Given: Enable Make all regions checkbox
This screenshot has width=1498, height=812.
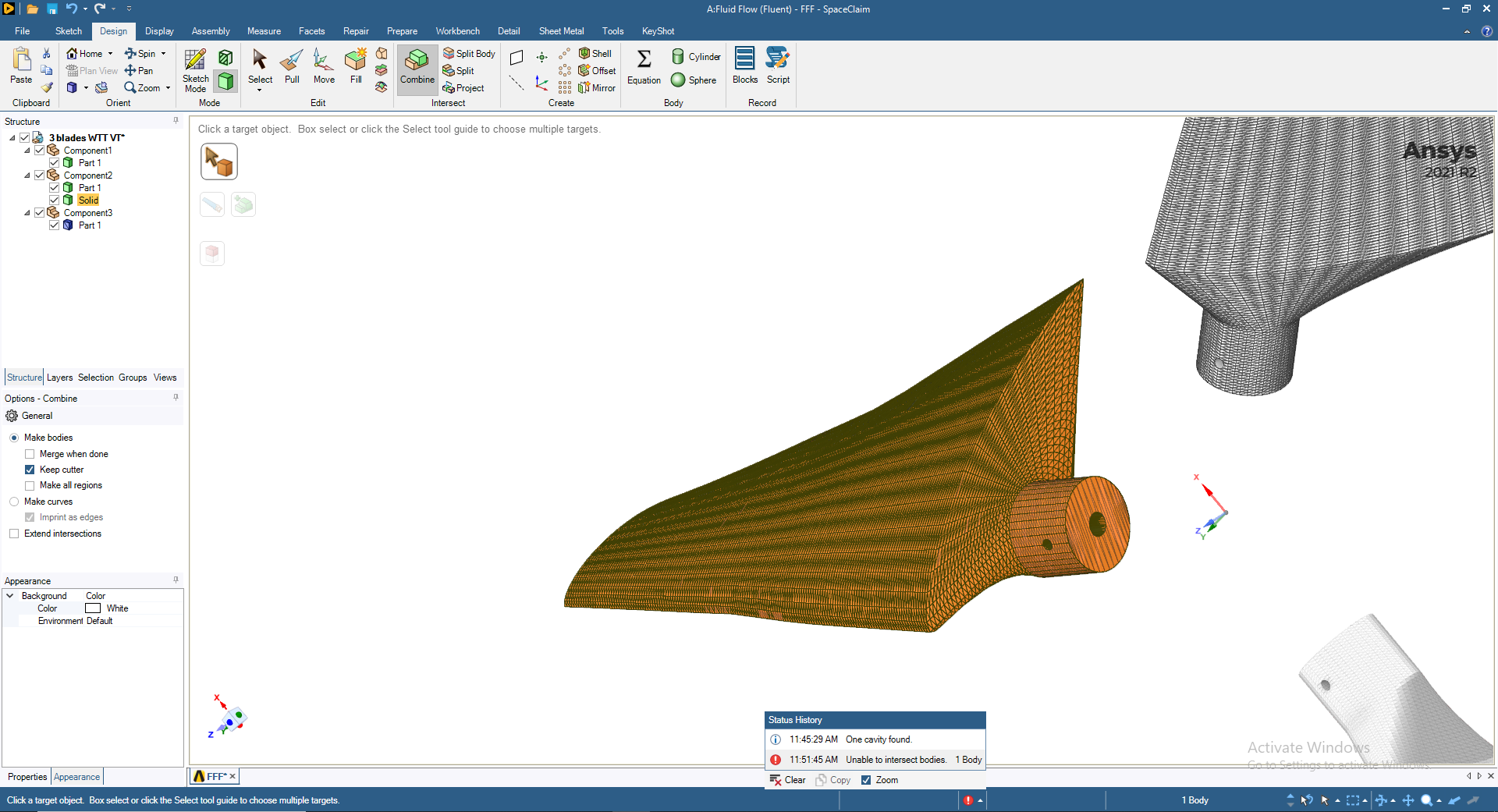Looking at the screenshot, I should (x=30, y=485).
